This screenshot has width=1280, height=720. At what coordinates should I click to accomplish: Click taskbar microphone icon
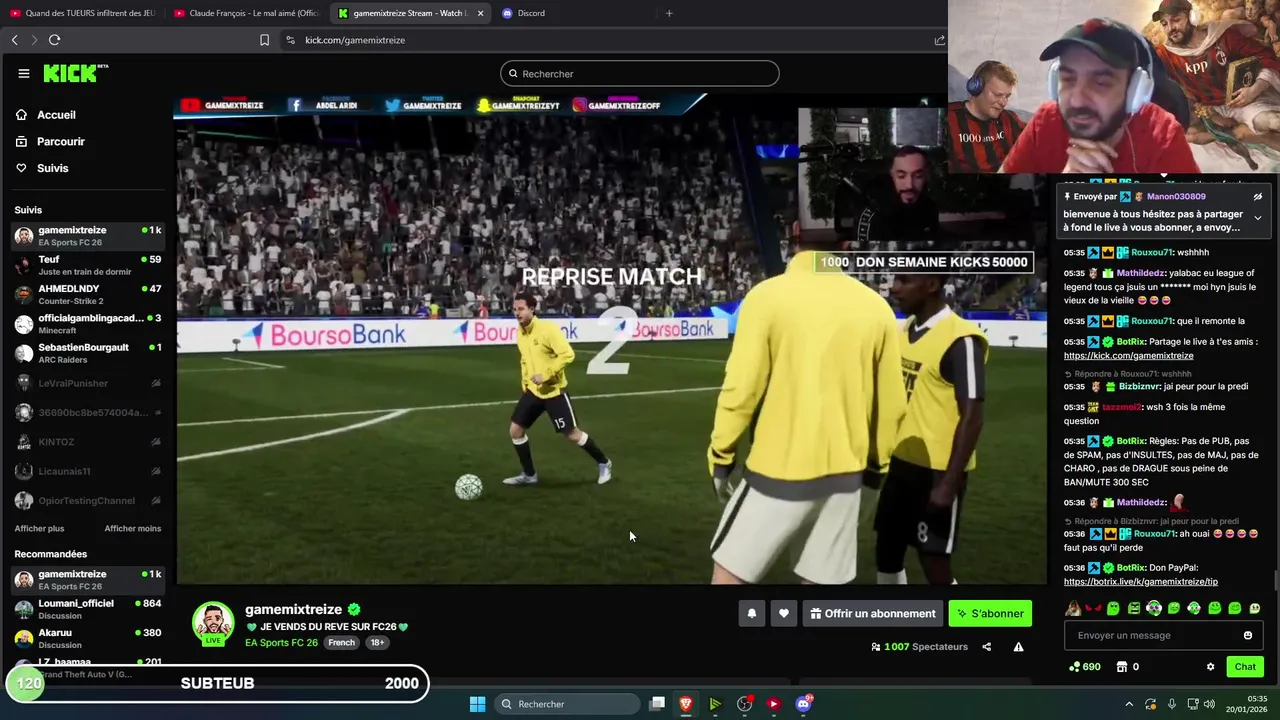(1172, 704)
